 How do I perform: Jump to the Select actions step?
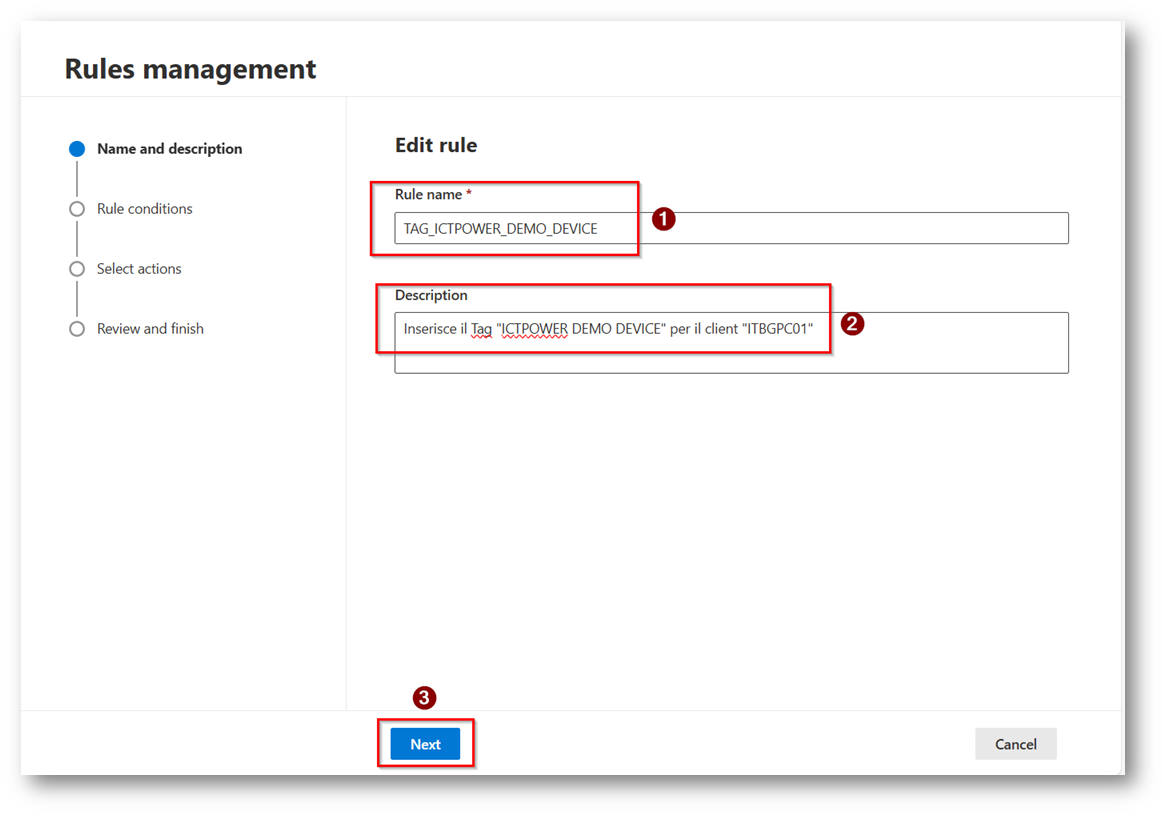[138, 269]
